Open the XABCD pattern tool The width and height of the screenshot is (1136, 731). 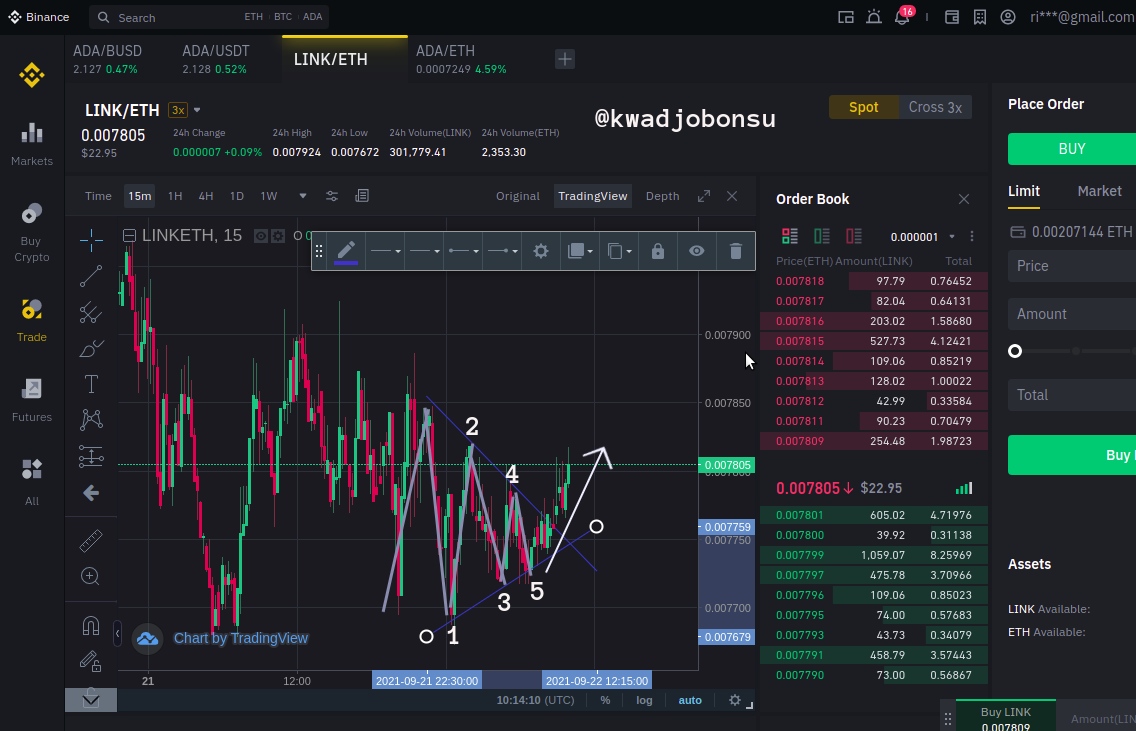click(x=91, y=419)
